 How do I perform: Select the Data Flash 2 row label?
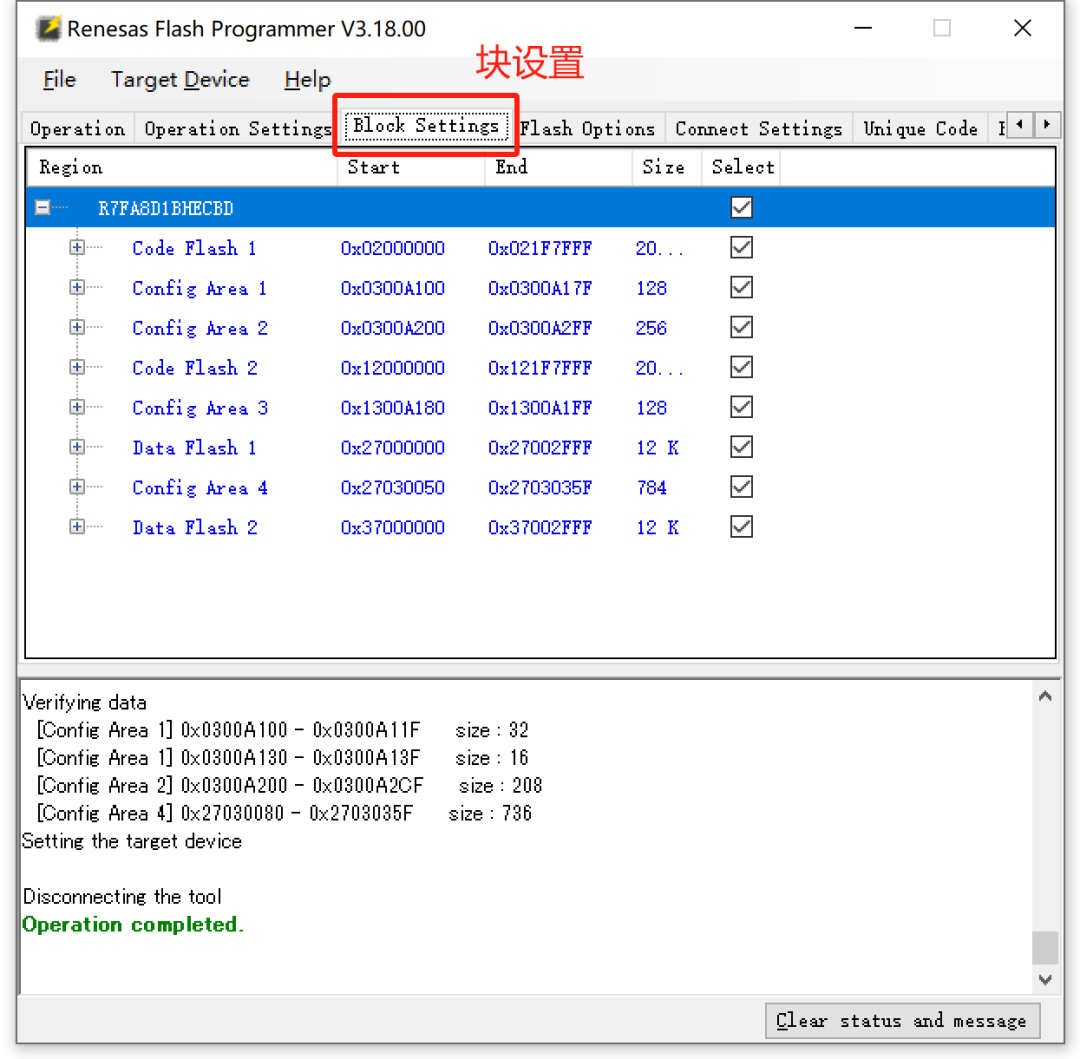pos(195,527)
